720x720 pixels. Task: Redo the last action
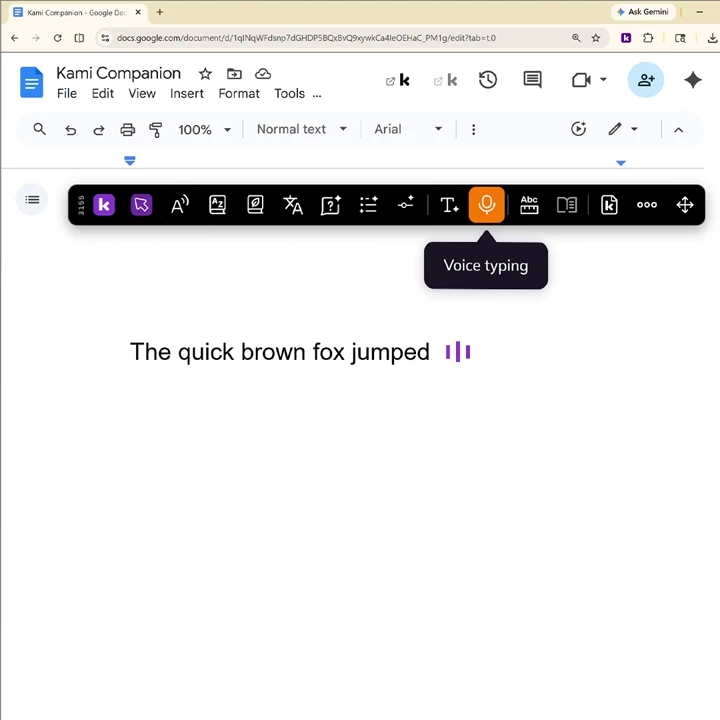pyautogui.click(x=99, y=130)
